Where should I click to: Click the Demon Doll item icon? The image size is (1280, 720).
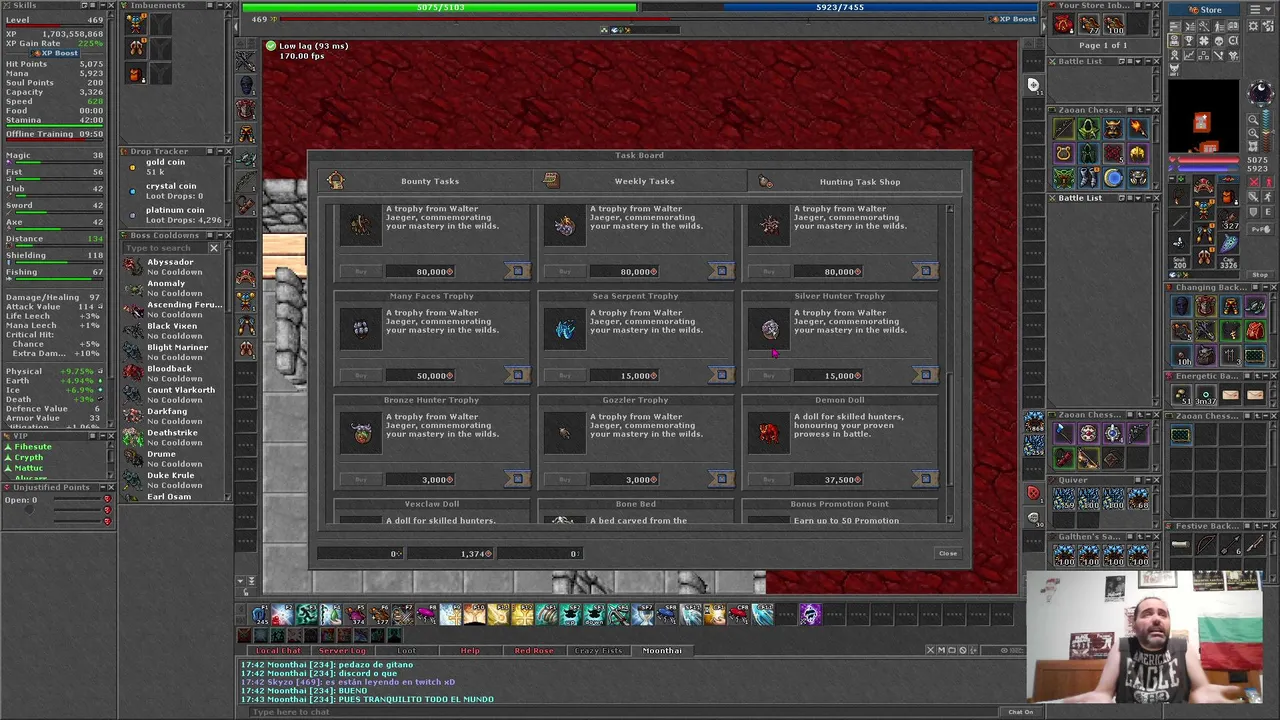769,432
